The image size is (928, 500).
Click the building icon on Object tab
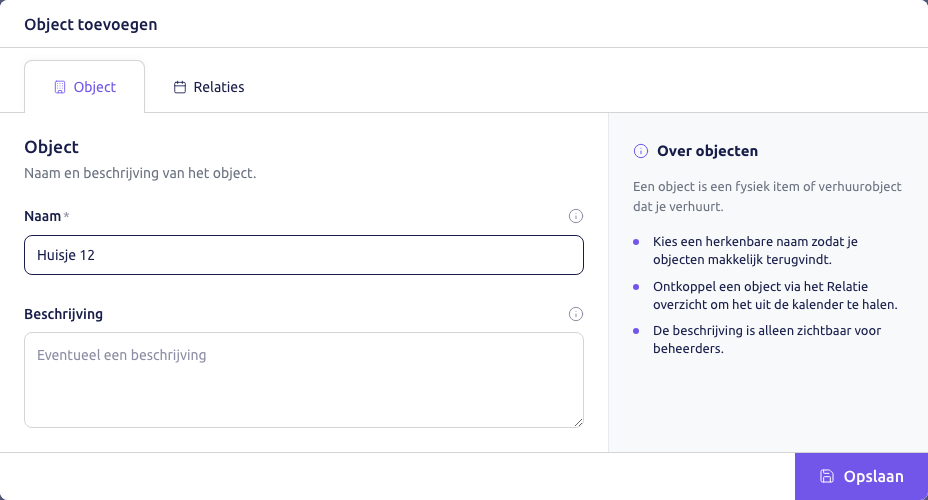click(x=60, y=87)
